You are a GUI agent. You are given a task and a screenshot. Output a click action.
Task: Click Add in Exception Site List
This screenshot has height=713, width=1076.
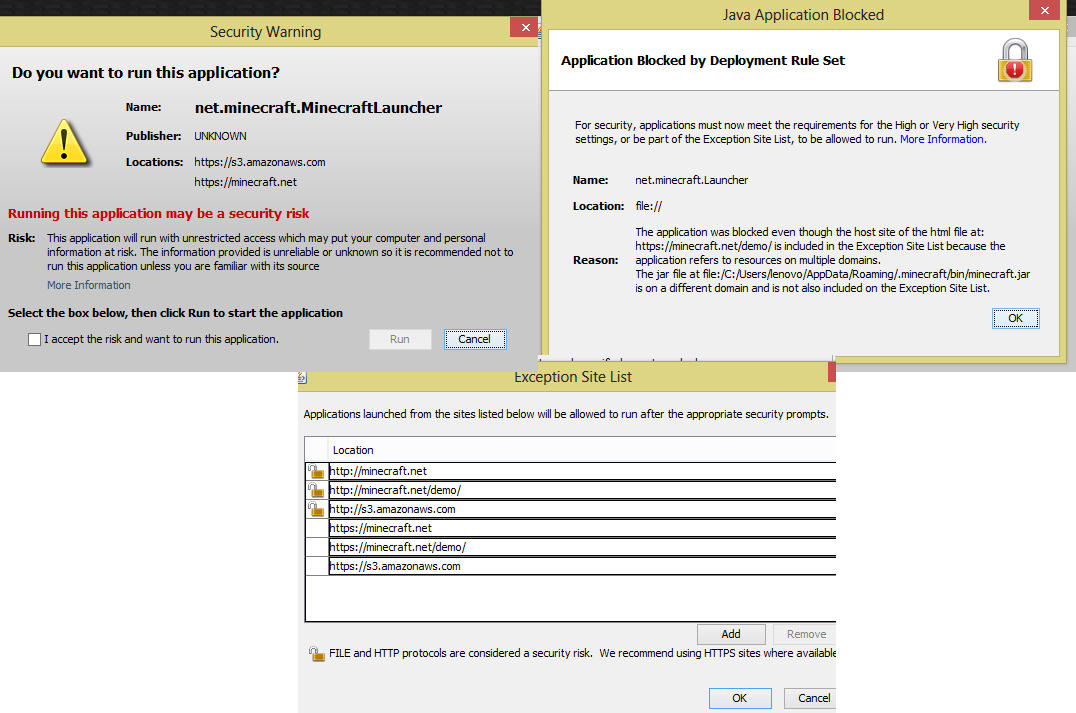(x=731, y=634)
